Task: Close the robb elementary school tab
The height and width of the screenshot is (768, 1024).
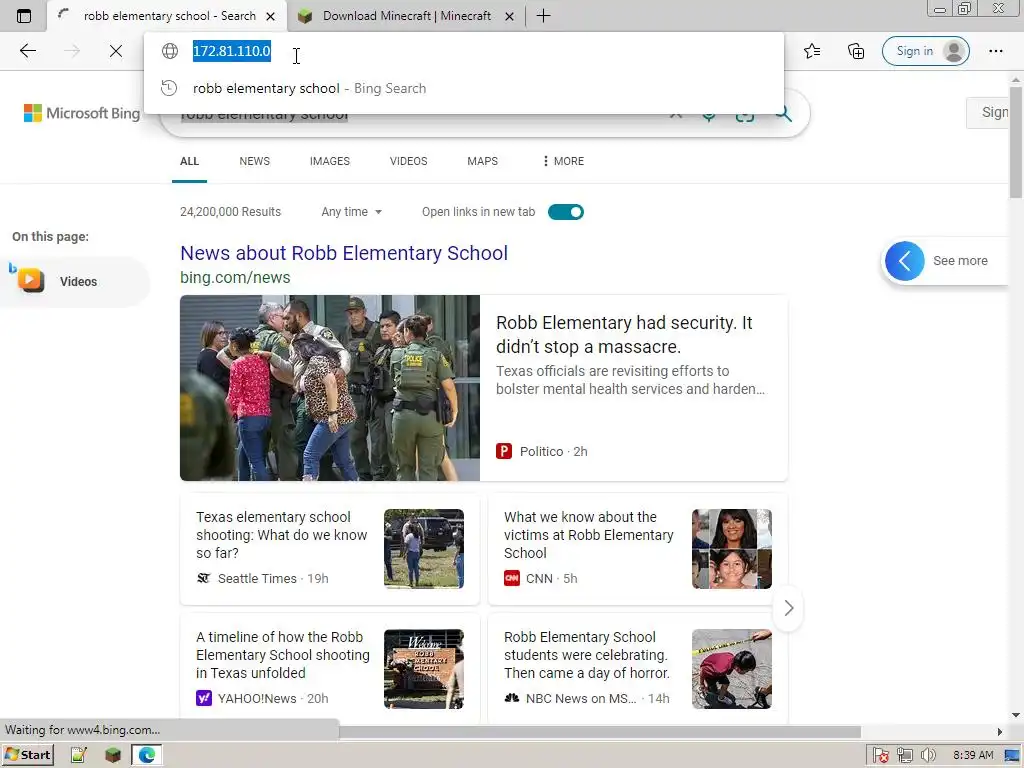Action: (x=270, y=16)
